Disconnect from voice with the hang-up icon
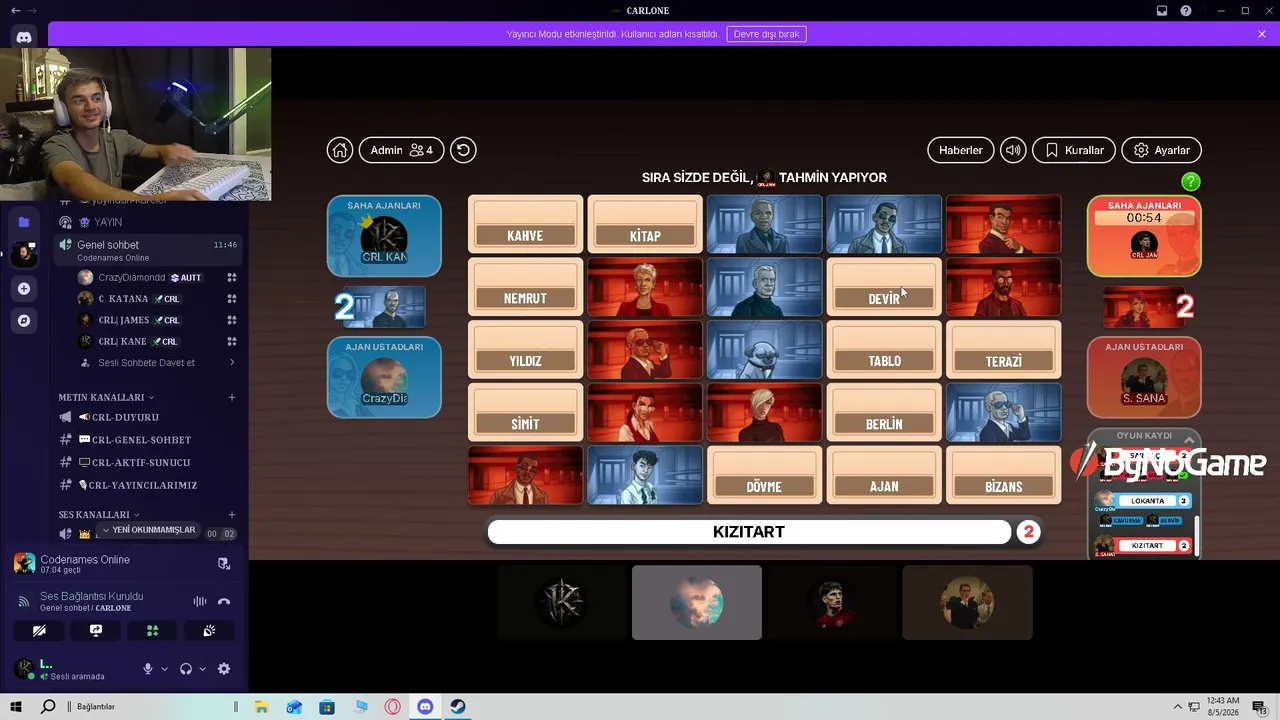The width and height of the screenshot is (1280, 720). [x=224, y=601]
